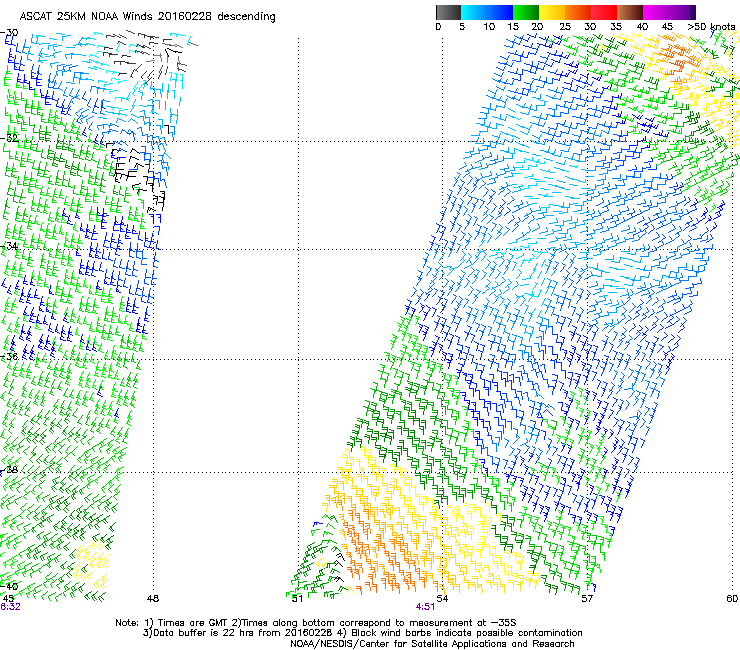Click the gray 0-5 knots color swatch
This screenshot has height=650, width=740.
tap(448, 12)
